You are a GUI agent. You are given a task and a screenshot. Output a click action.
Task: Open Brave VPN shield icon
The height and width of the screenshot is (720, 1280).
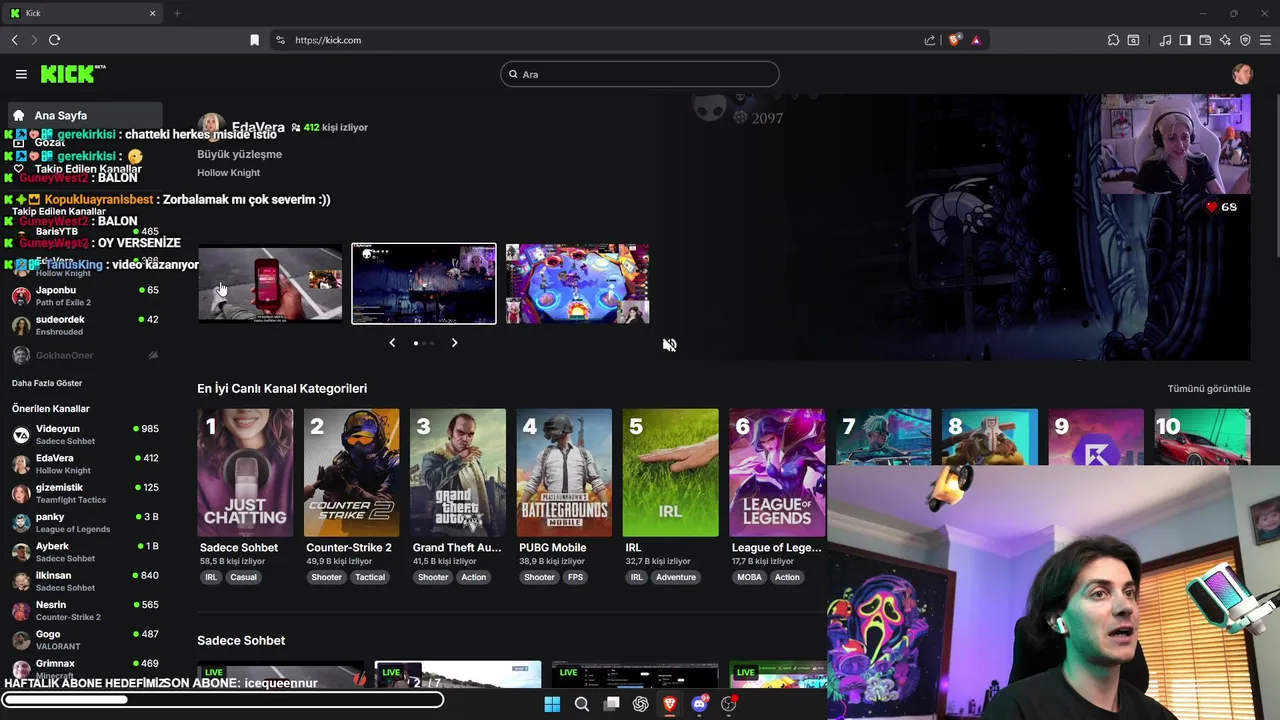tap(1245, 40)
